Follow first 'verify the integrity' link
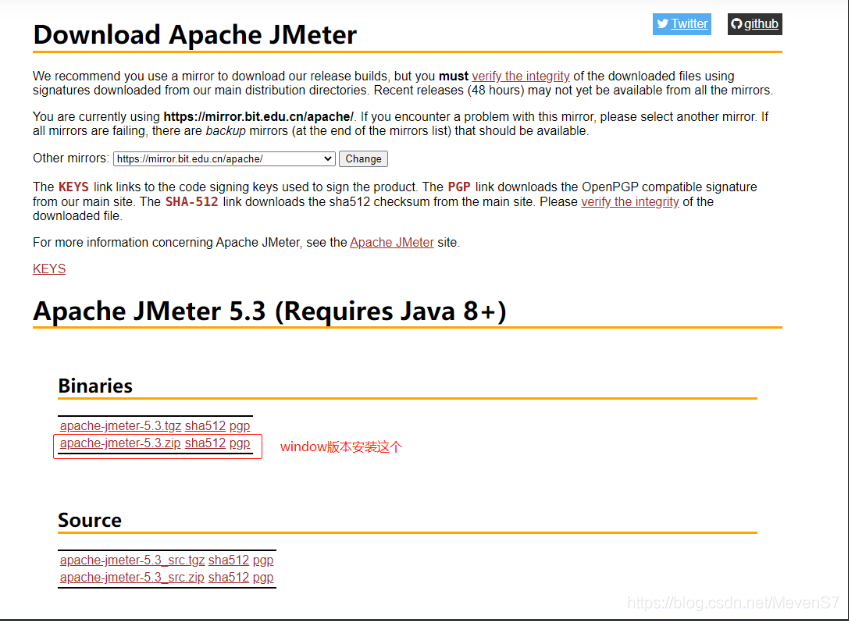Image resolution: width=849 pixels, height=621 pixels. tap(520, 76)
